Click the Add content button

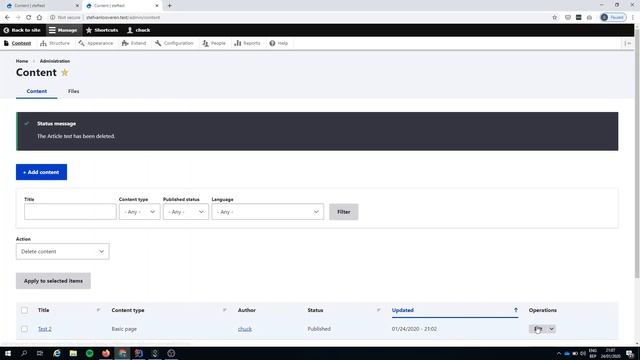(x=41, y=172)
